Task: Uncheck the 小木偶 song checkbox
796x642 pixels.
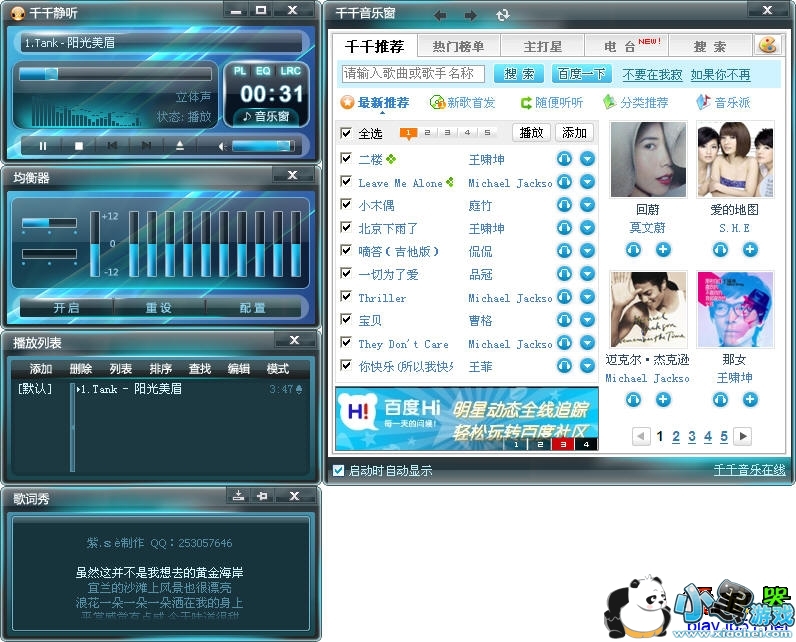Action: pos(346,205)
